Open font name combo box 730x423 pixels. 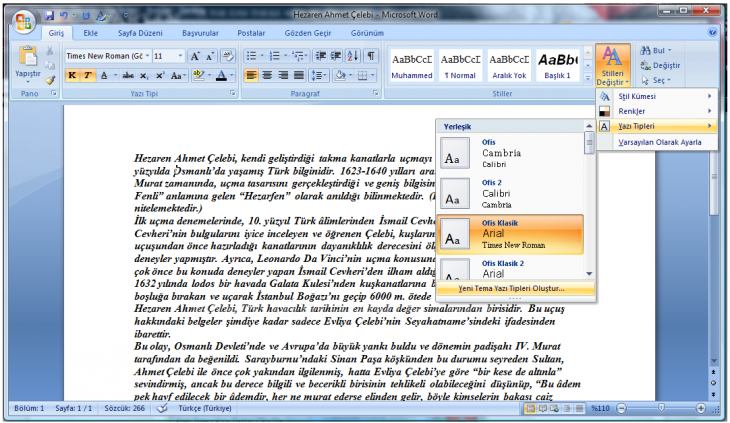pos(108,56)
